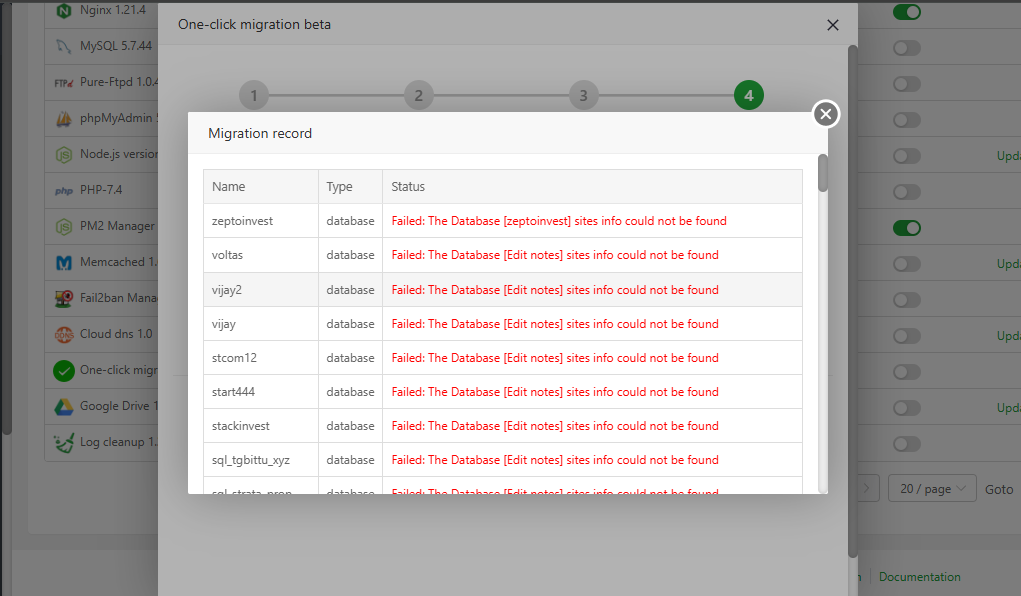Click the Memcached icon
The image size is (1021, 596).
pyautogui.click(x=64, y=263)
